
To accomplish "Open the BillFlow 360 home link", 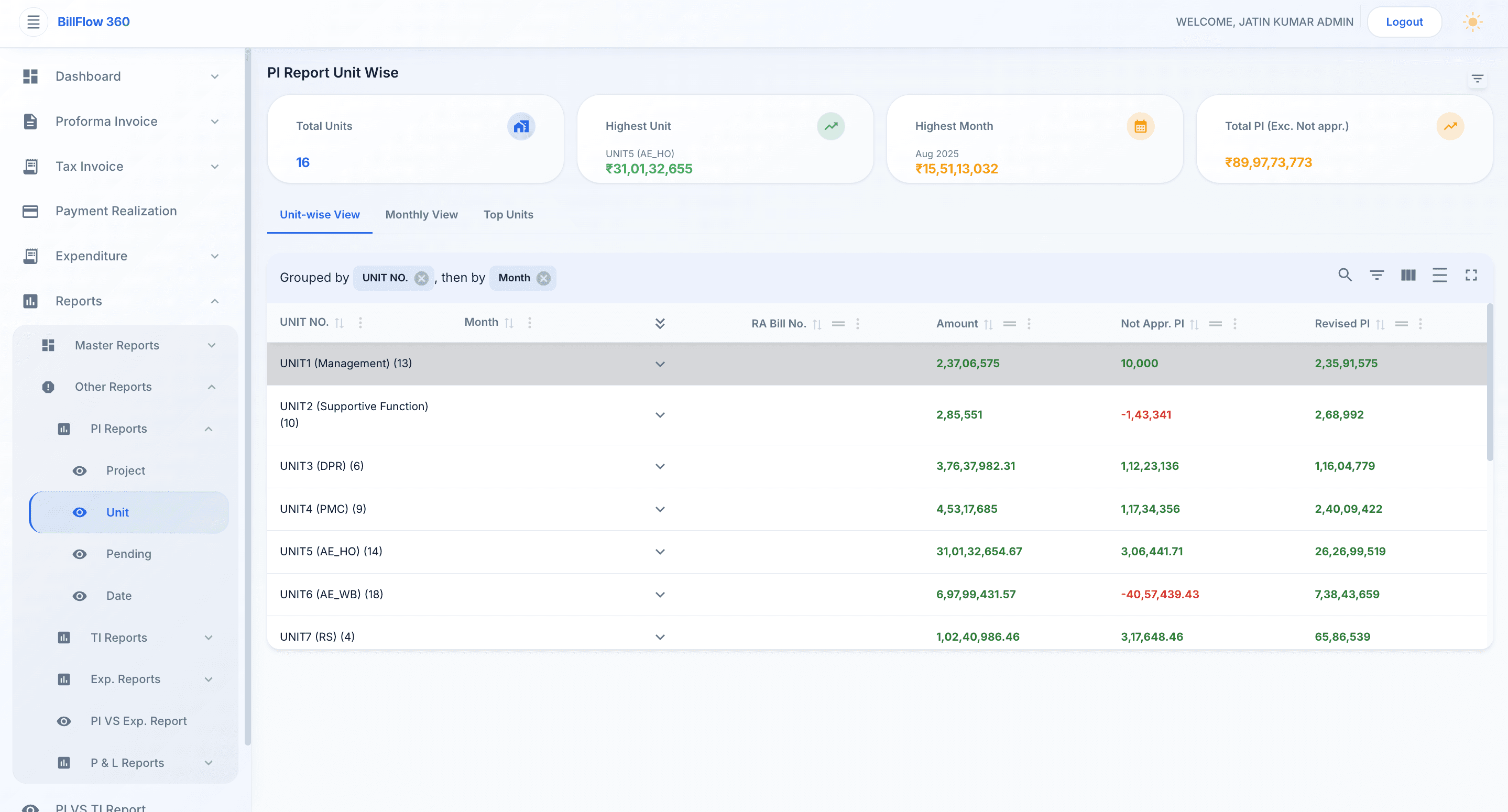I will (94, 21).
